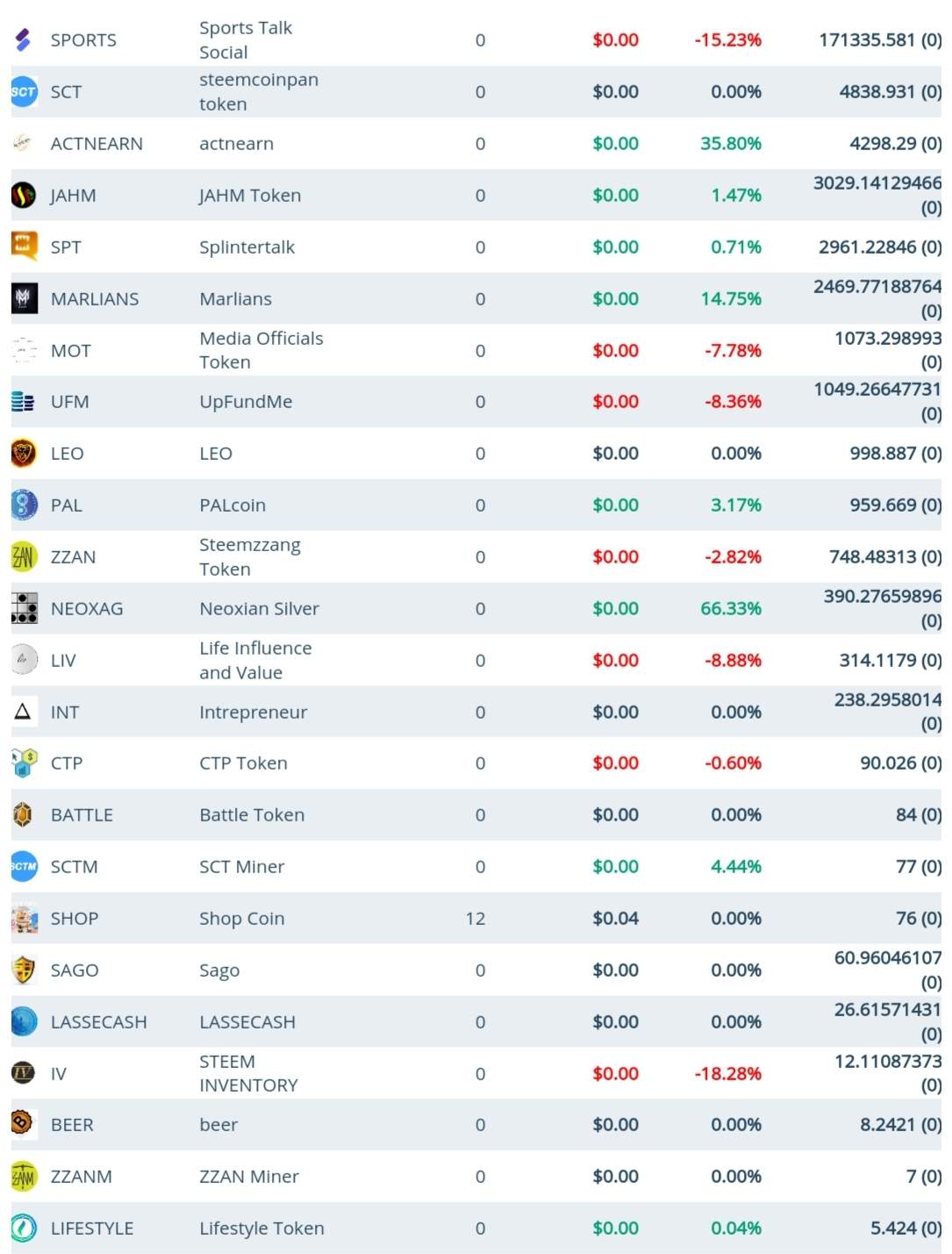Click the LIFESTYLE token teal icon
Viewport: 952px width, 1254px height.
24,1228
